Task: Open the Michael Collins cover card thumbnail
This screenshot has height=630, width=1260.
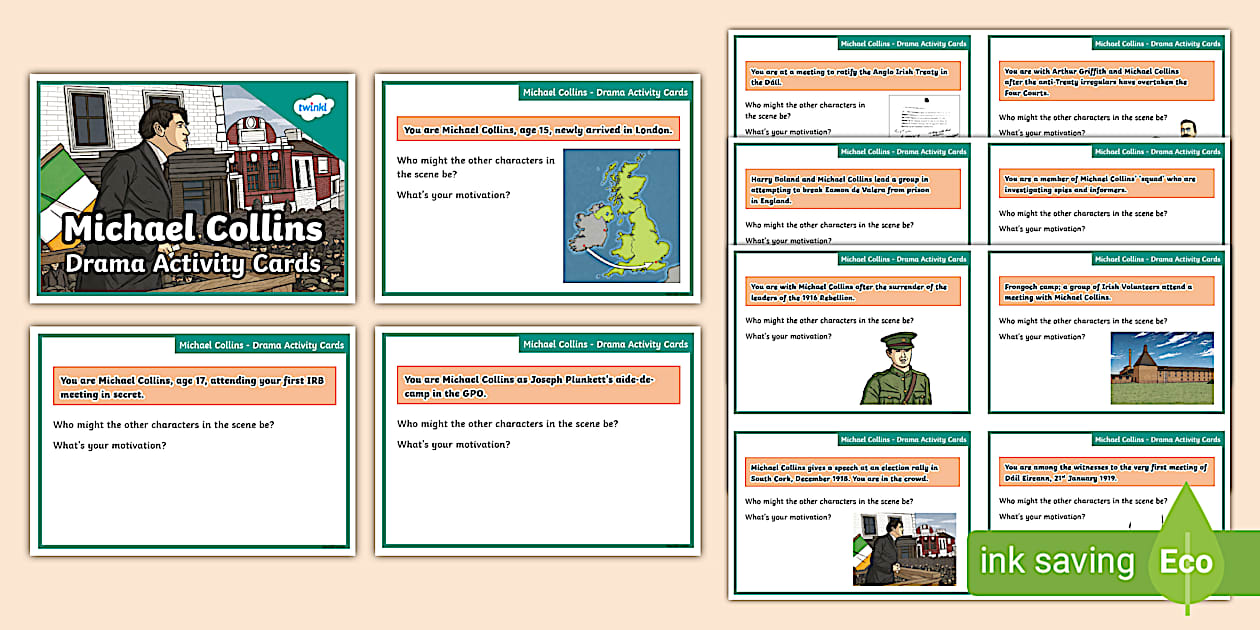Action: coord(192,187)
